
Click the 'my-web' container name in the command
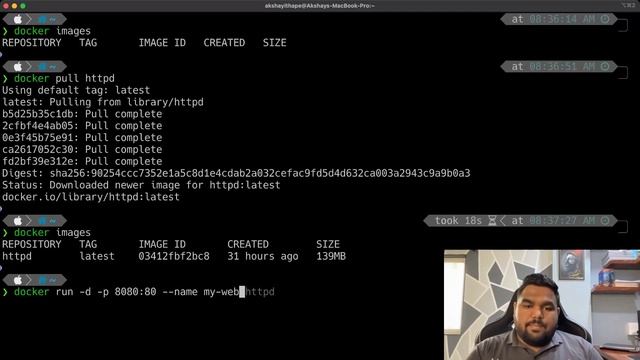[x=221, y=292]
